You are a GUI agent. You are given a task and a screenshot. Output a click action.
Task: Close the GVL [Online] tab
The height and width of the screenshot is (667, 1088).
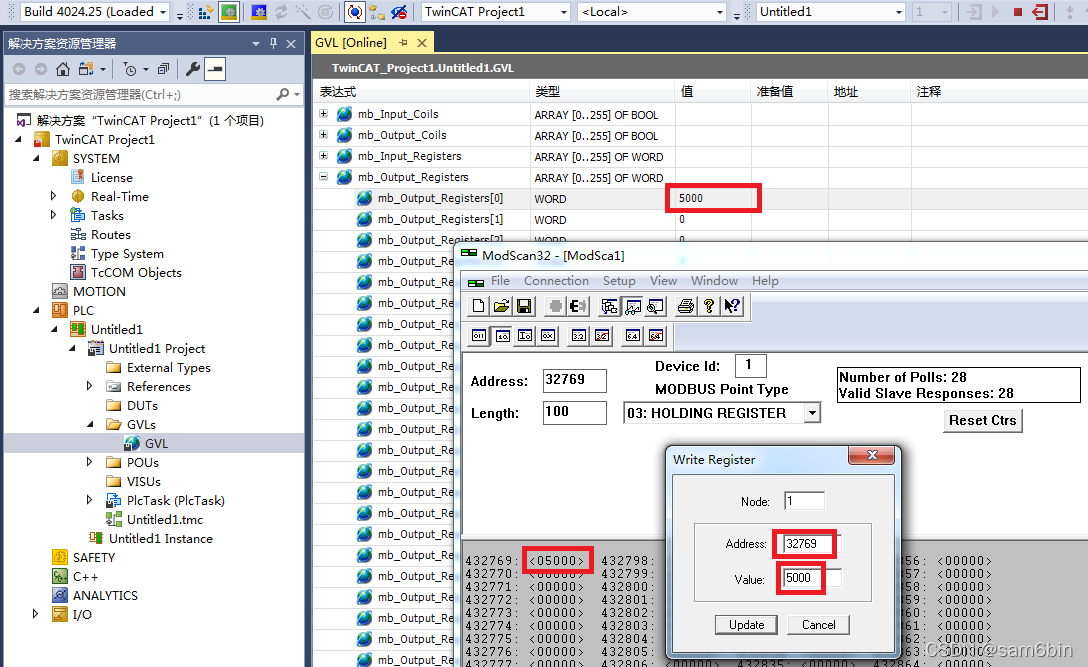(x=421, y=43)
